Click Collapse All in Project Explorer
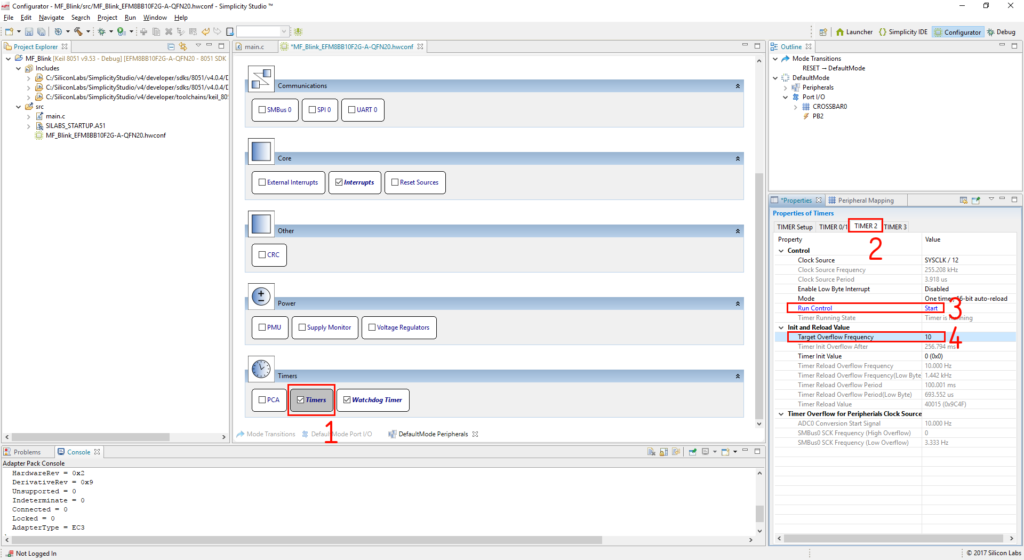Image resolution: width=1024 pixels, height=560 pixels. tap(170, 47)
